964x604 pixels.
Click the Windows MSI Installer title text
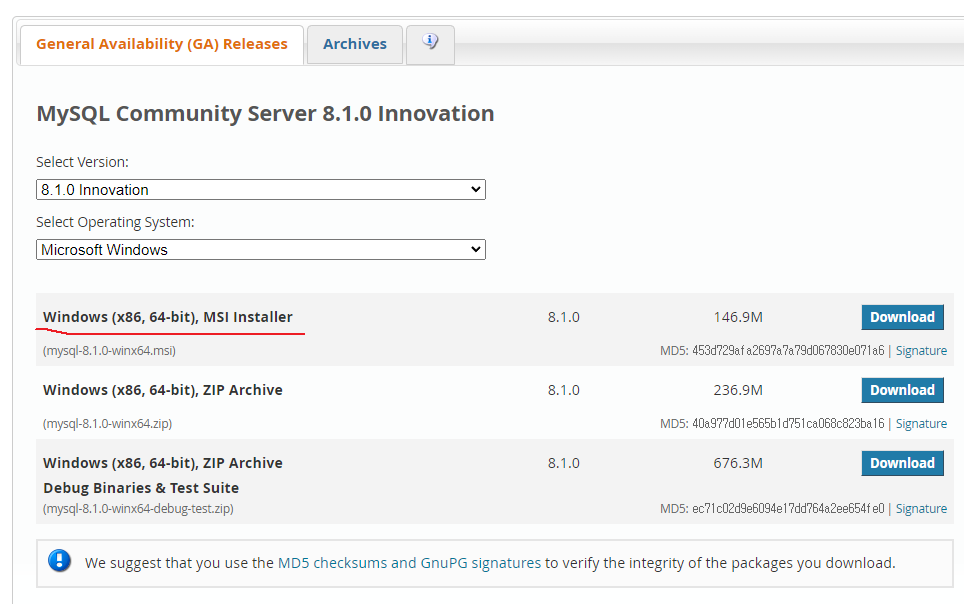168,317
